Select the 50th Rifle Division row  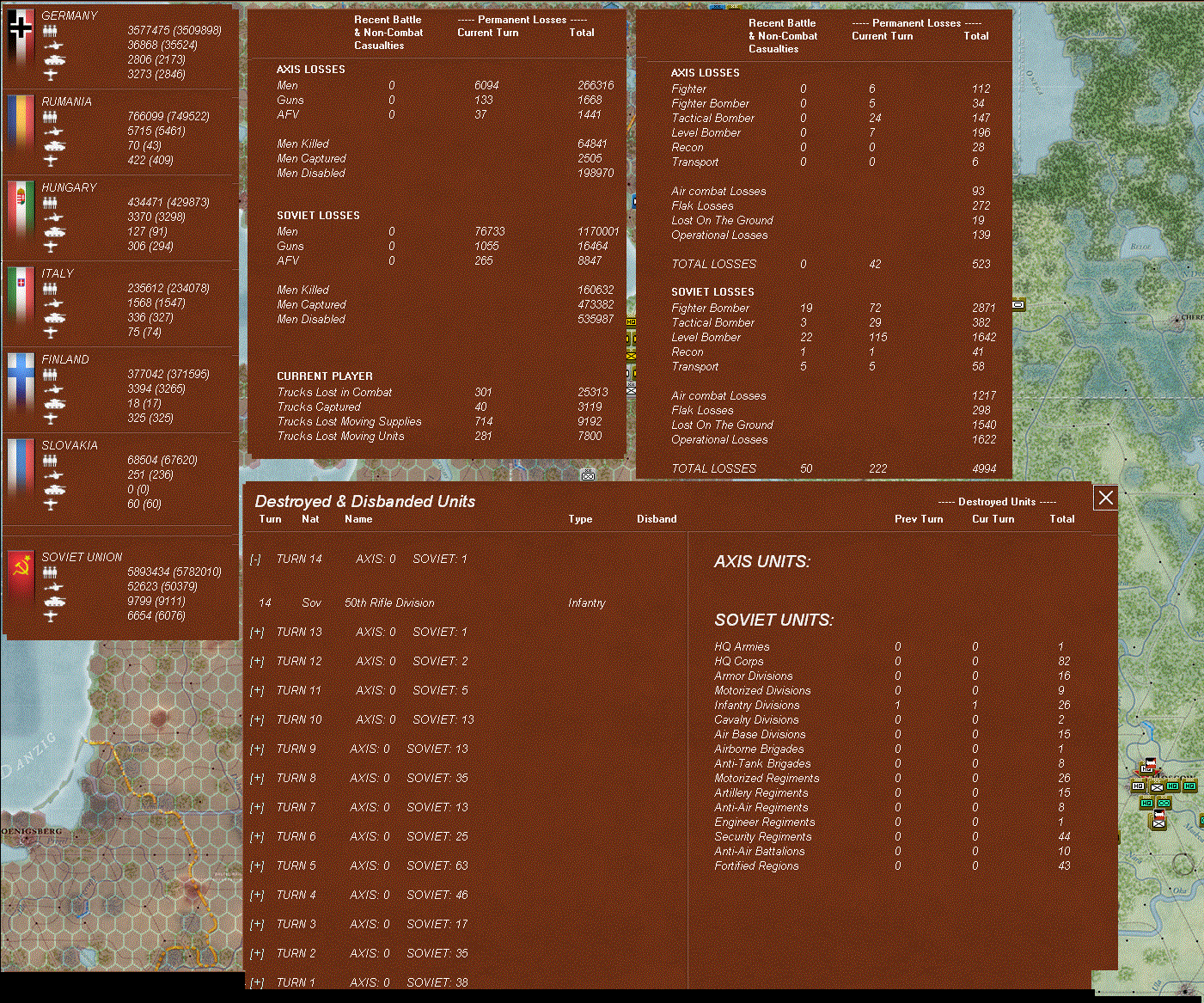click(x=432, y=603)
